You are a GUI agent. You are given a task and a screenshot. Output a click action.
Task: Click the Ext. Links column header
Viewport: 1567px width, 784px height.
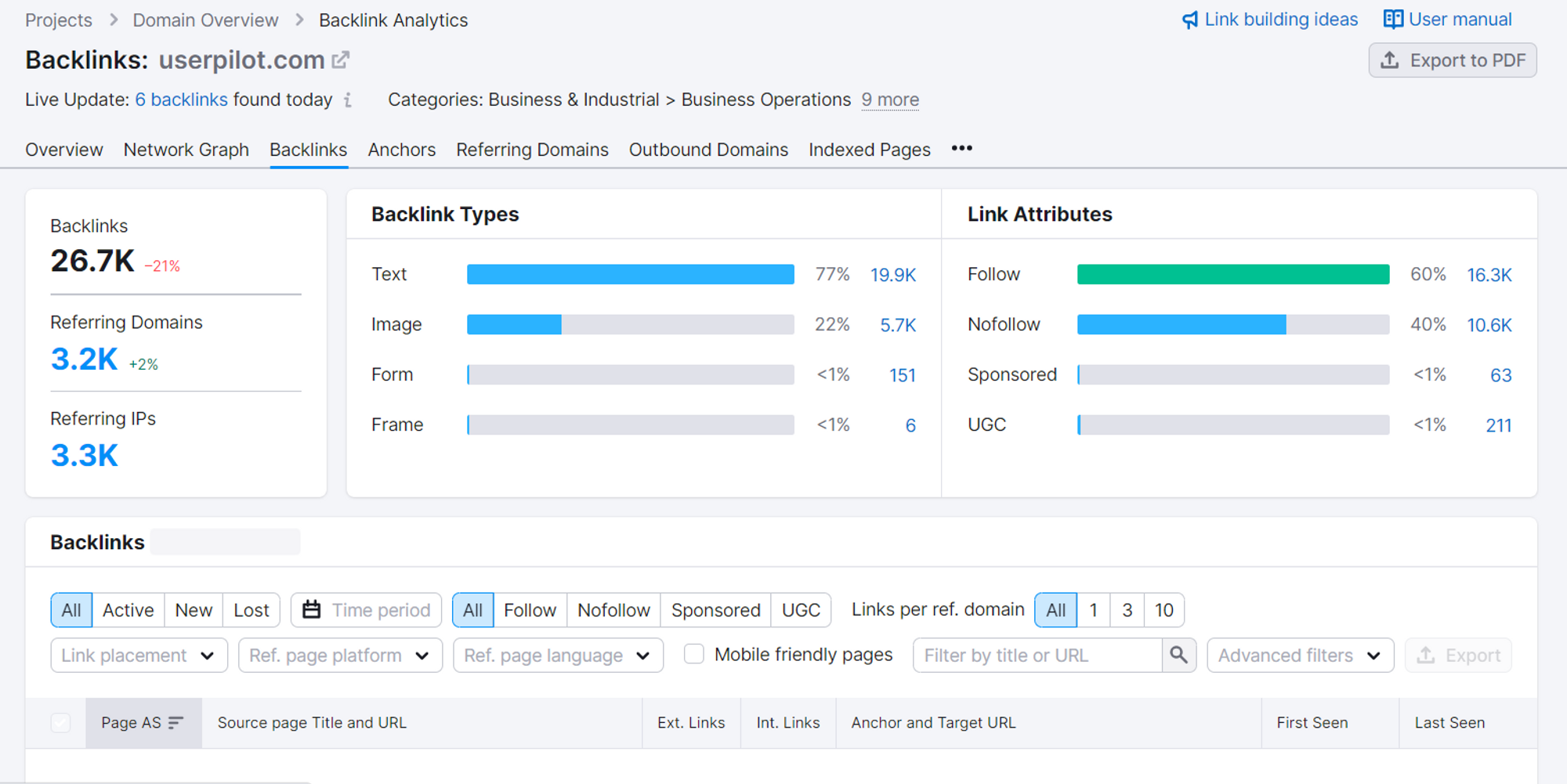coord(691,723)
